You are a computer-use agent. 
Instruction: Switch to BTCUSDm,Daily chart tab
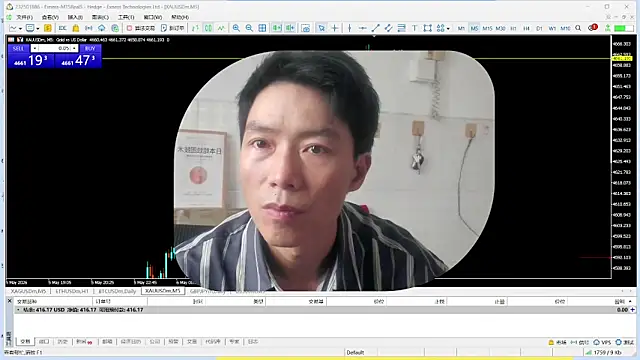117,291
